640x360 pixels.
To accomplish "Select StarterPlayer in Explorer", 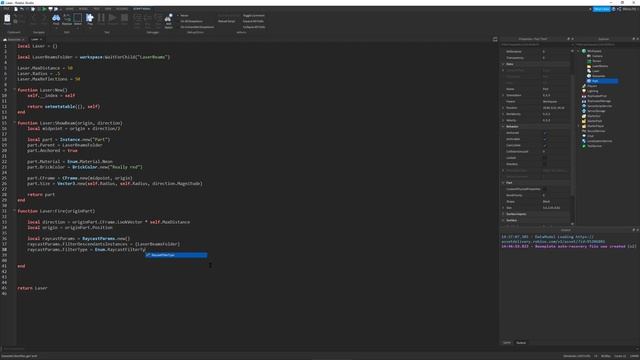I will tap(596, 126).
